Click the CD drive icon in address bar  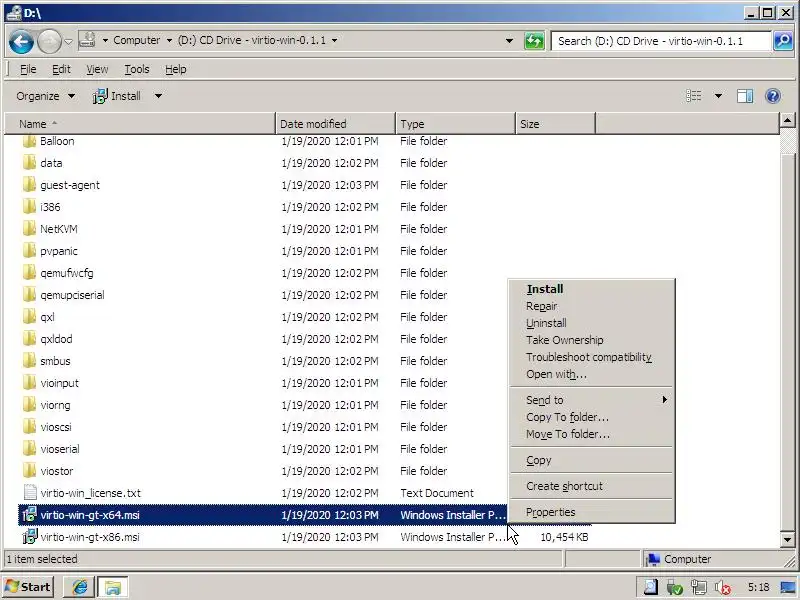[88, 40]
